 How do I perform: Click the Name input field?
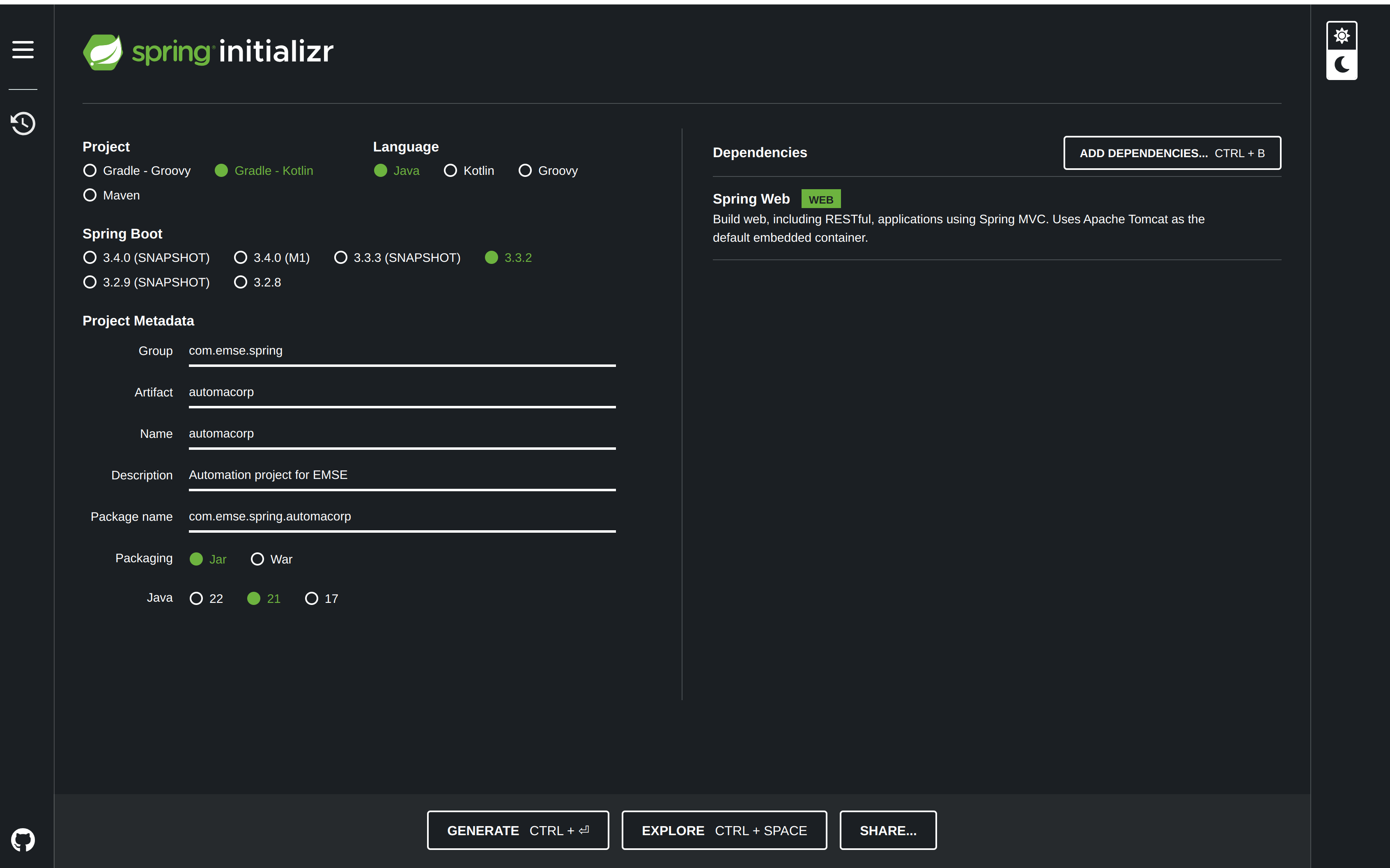tap(402, 434)
